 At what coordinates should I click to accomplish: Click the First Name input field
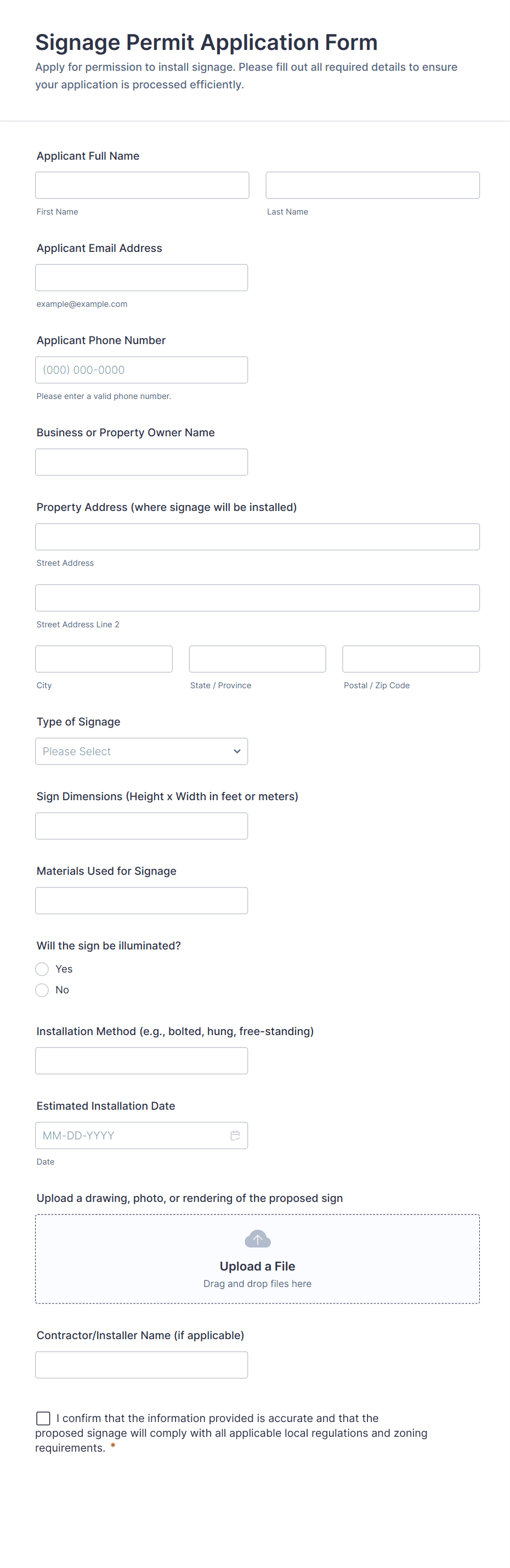click(x=141, y=185)
